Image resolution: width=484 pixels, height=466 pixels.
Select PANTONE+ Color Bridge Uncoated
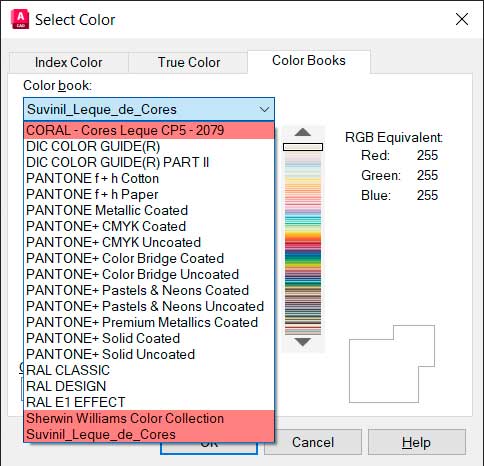point(149,274)
